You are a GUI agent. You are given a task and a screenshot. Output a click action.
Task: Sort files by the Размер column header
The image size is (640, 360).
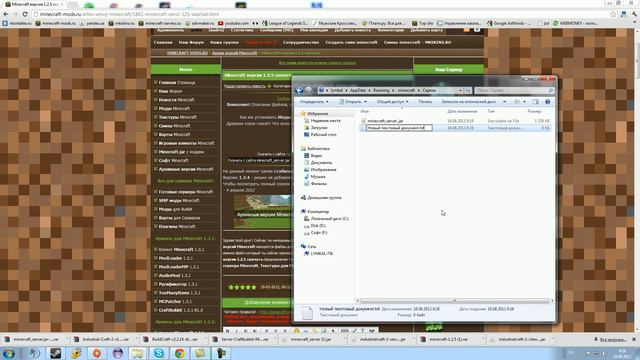point(534,111)
